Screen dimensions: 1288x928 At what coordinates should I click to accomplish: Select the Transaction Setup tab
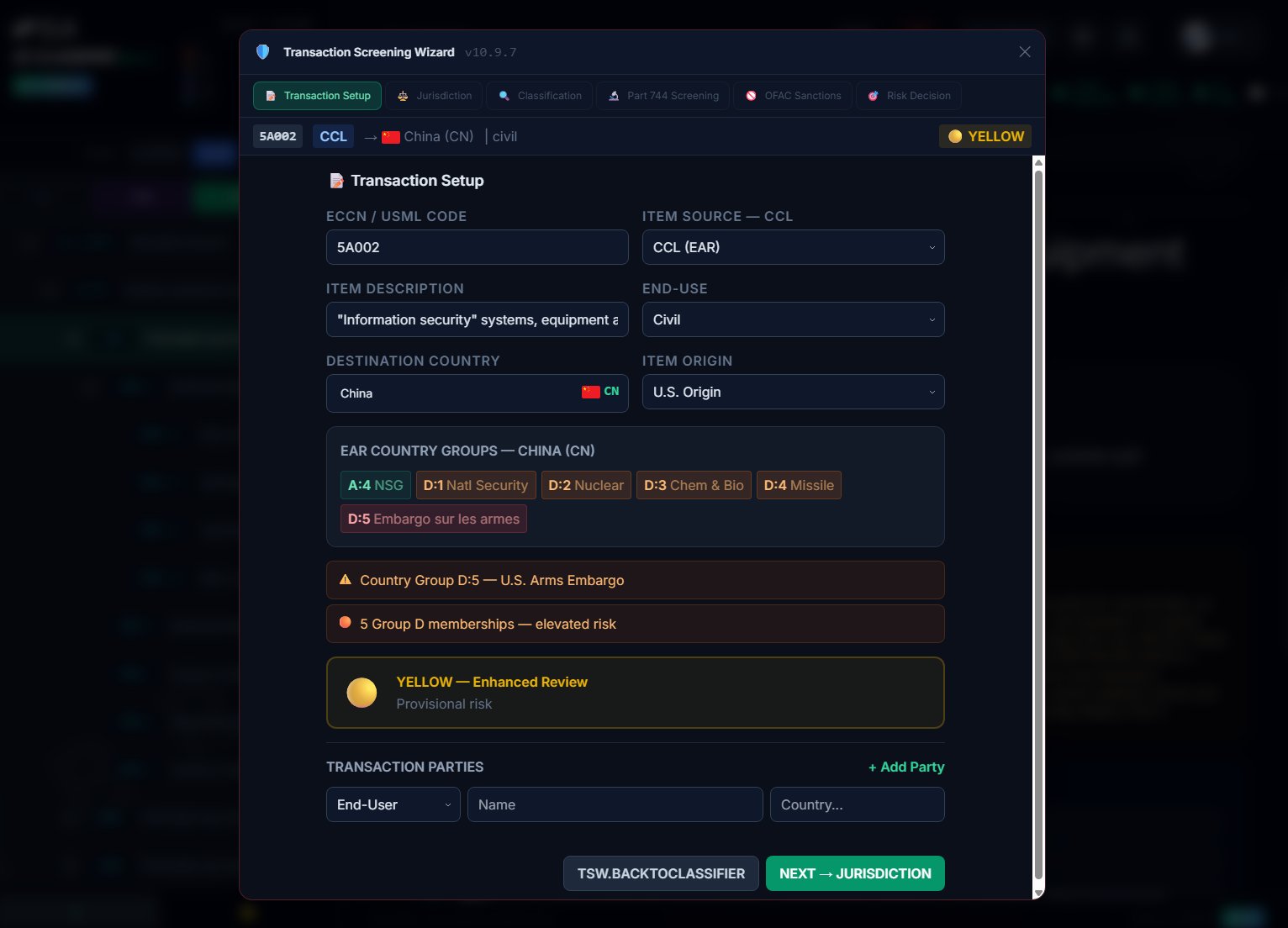point(318,96)
